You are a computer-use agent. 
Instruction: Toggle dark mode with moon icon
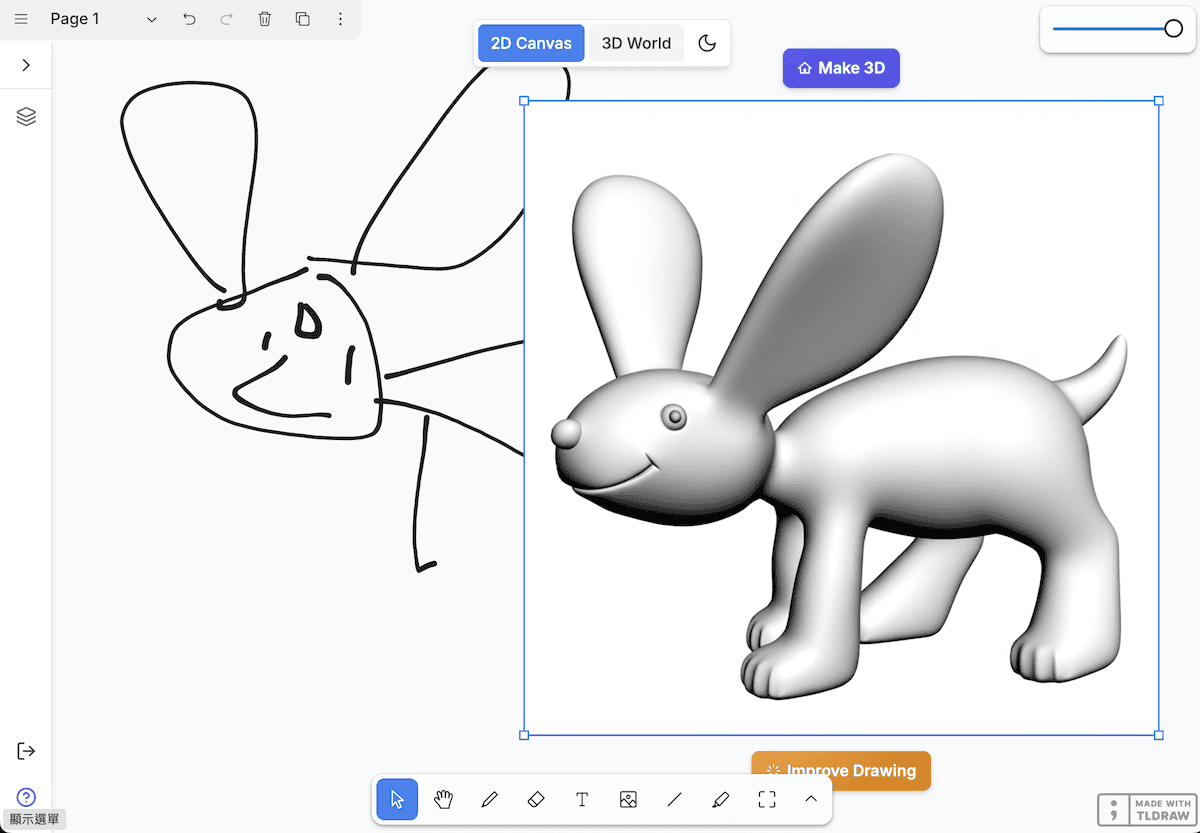click(x=707, y=43)
